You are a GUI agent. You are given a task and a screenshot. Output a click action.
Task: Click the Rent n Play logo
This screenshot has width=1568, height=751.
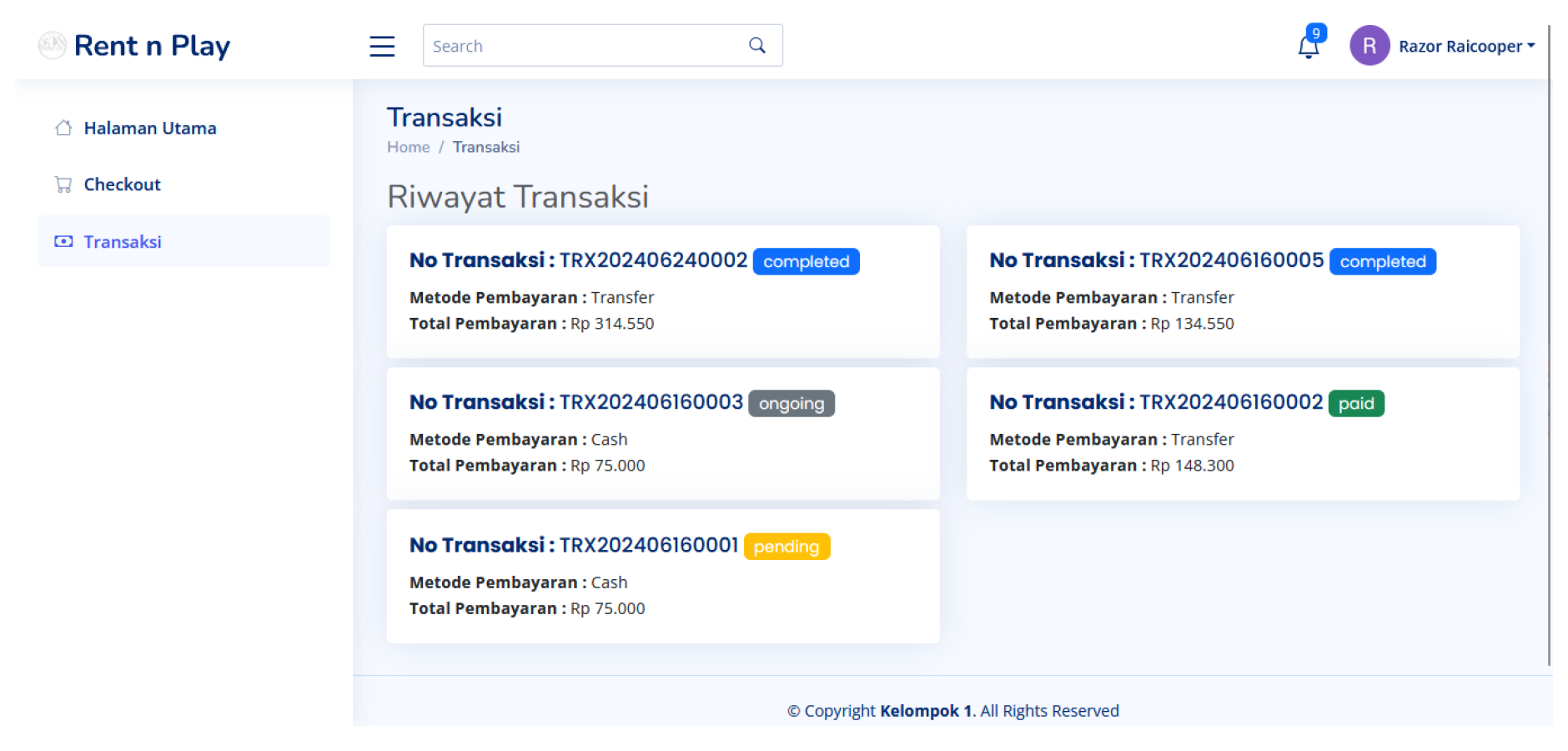[x=133, y=45]
